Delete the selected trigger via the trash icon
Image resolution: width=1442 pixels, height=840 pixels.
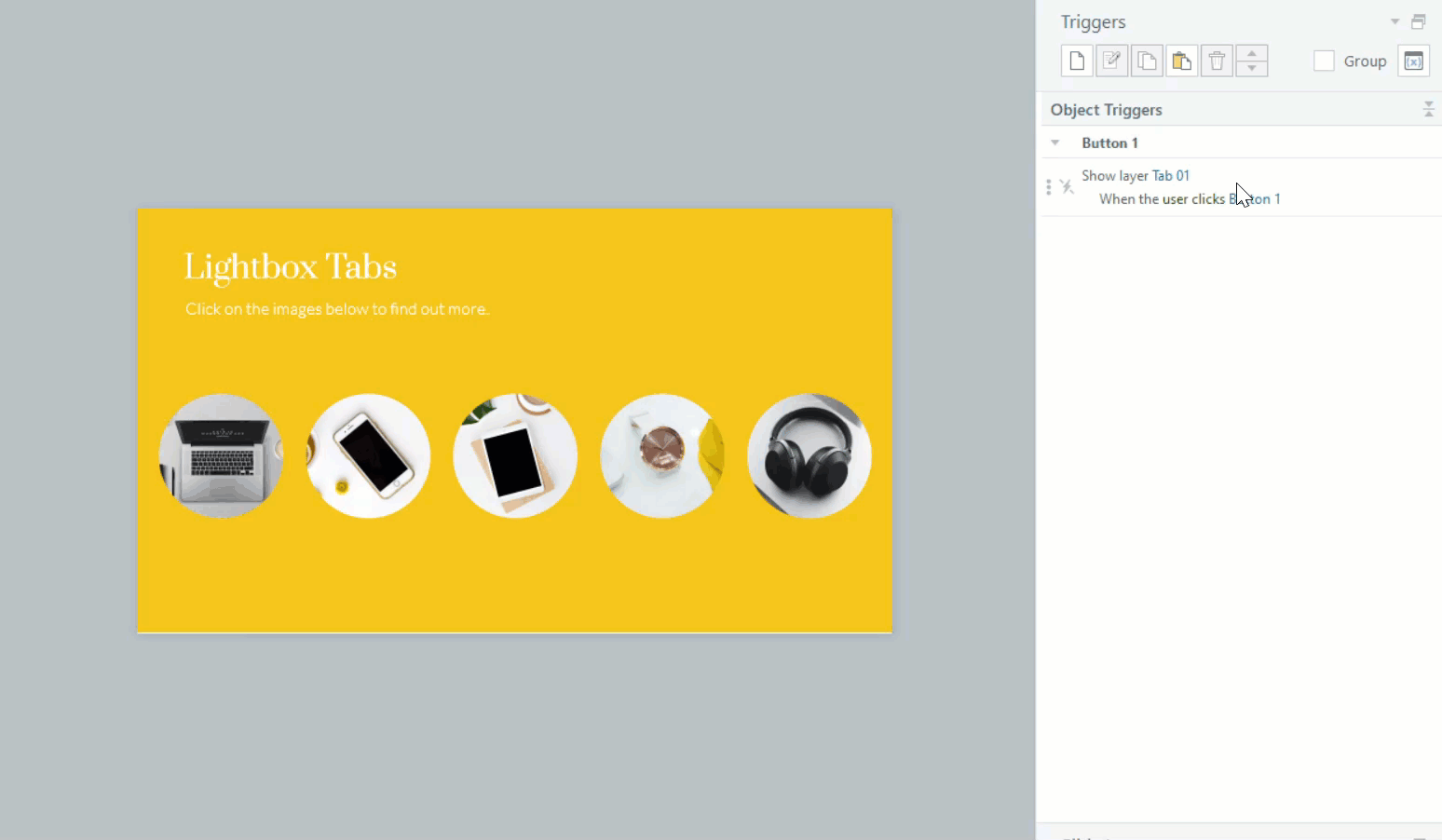1217,61
